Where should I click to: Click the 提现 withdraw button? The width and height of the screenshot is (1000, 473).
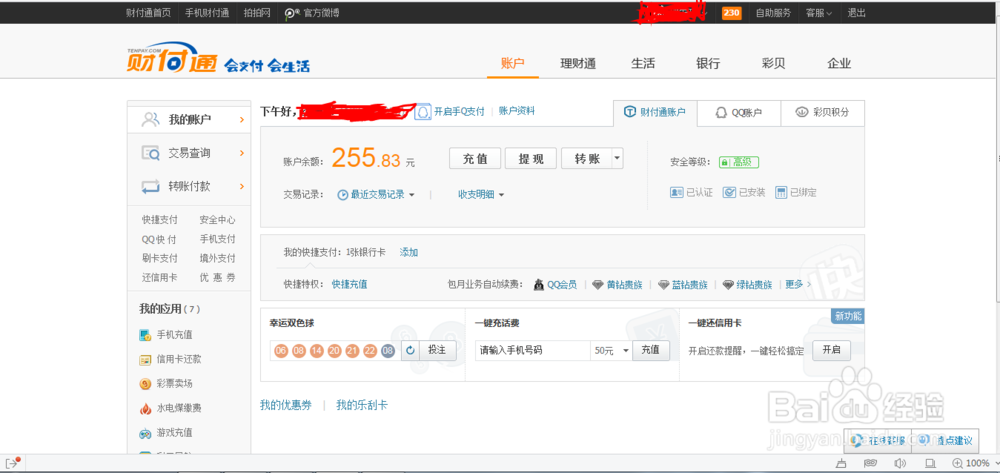point(531,158)
